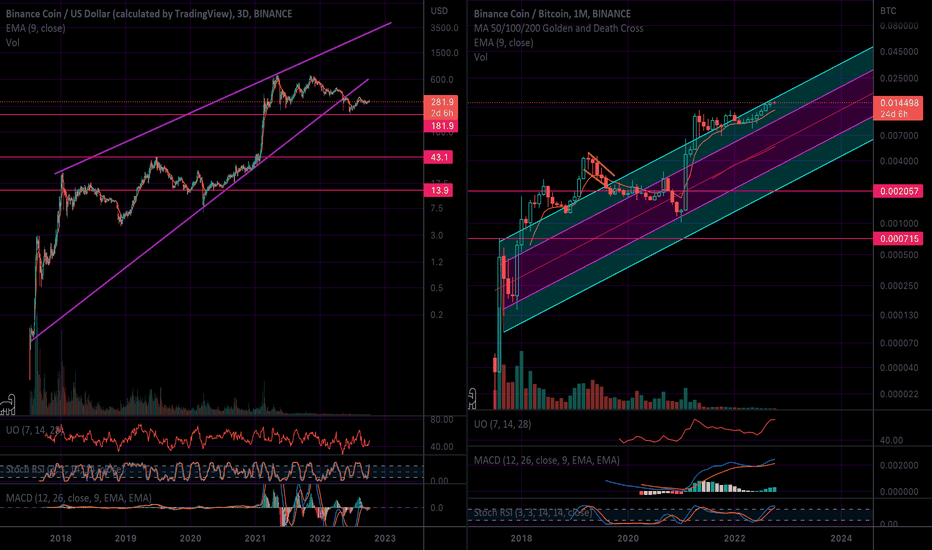This screenshot has height=550, width=932.
Task: Click the 0.014498 current price label
Action: click(x=898, y=103)
